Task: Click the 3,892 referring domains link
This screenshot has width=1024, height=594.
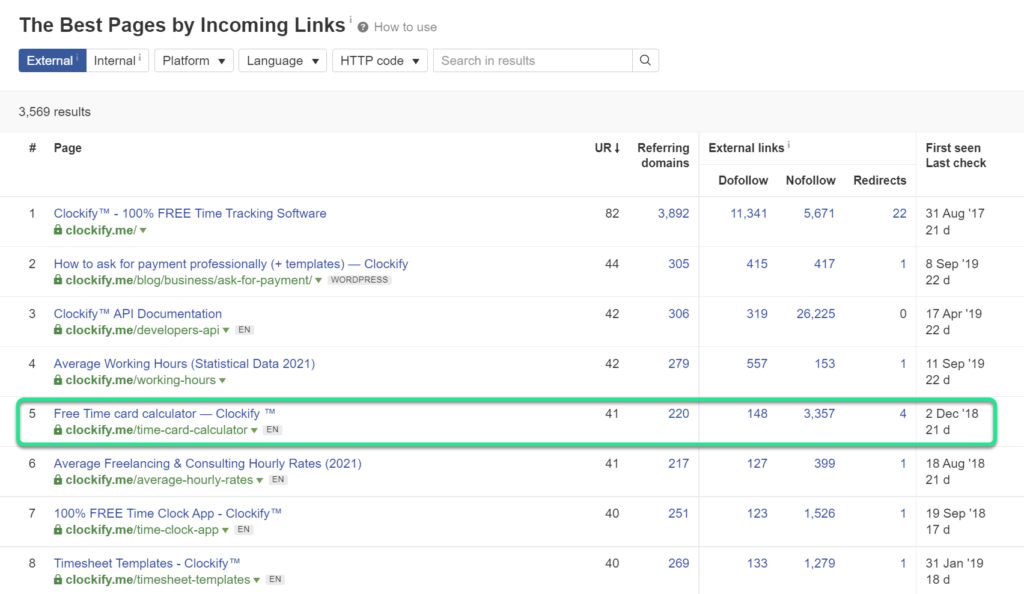Action: (673, 213)
